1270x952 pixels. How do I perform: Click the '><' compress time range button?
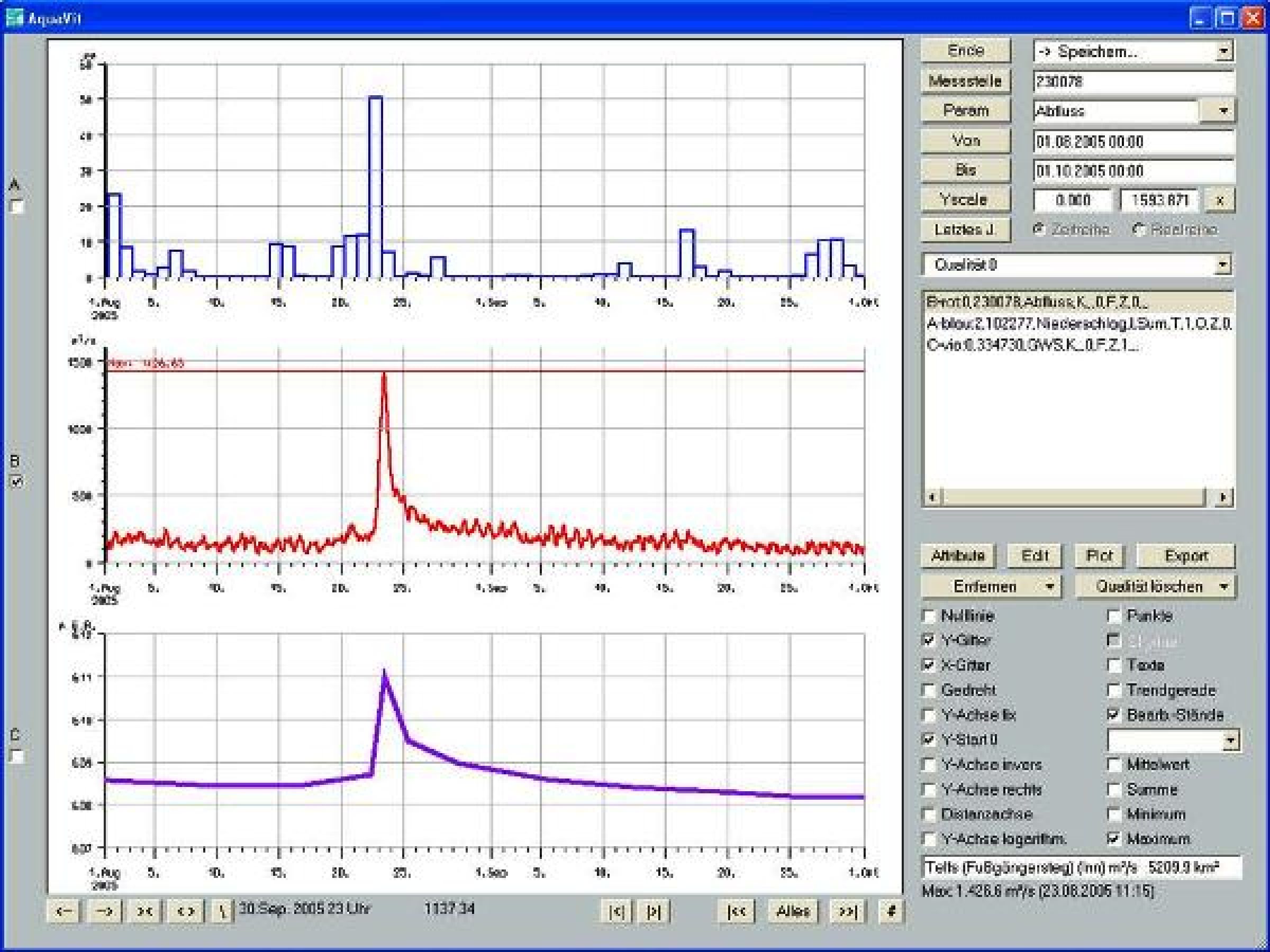point(144,911)
